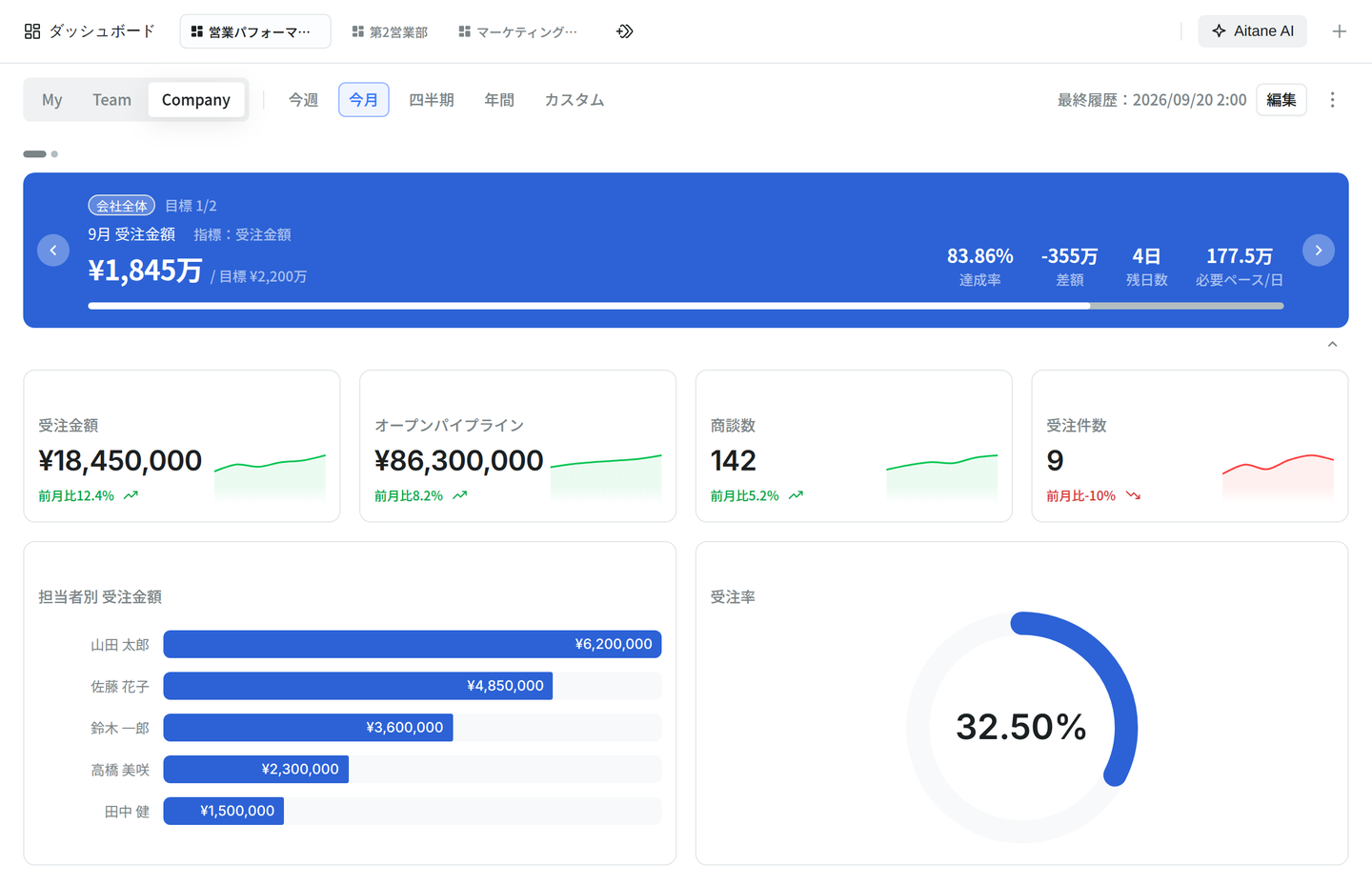
Task: Click the ¥18,450,000 value
Action: click(120, 461)
